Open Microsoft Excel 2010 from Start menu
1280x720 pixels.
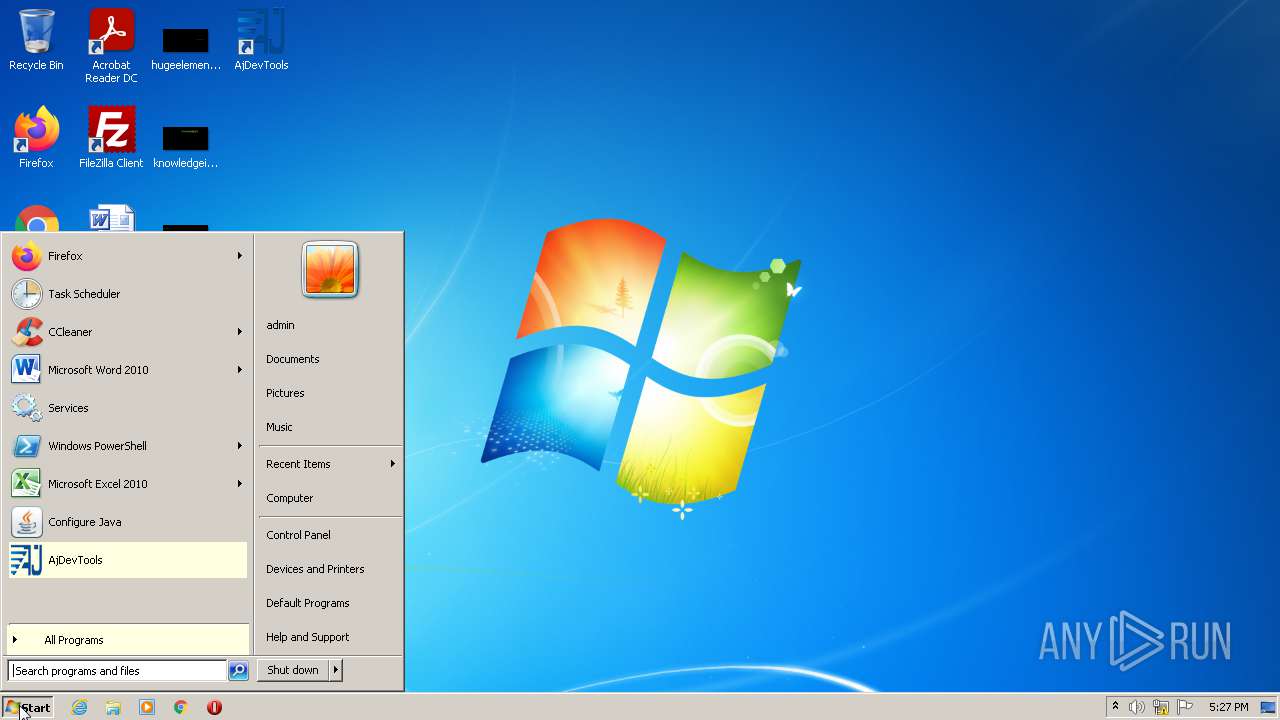point(128,484)
